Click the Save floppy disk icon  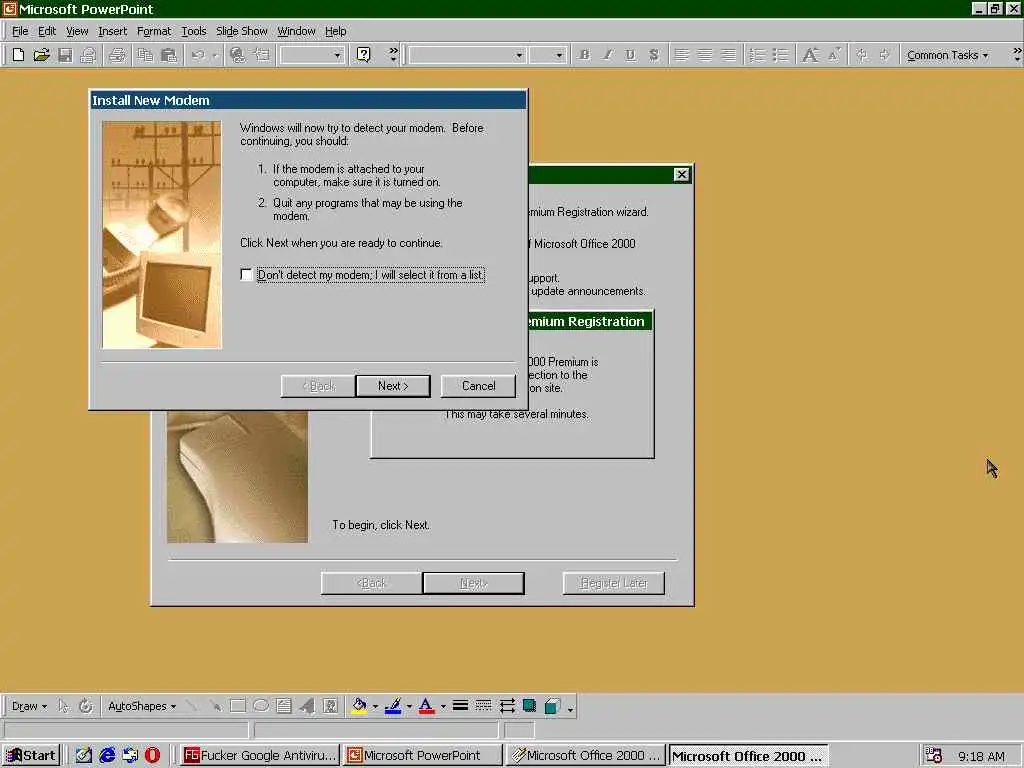click(x=65, y=55)
